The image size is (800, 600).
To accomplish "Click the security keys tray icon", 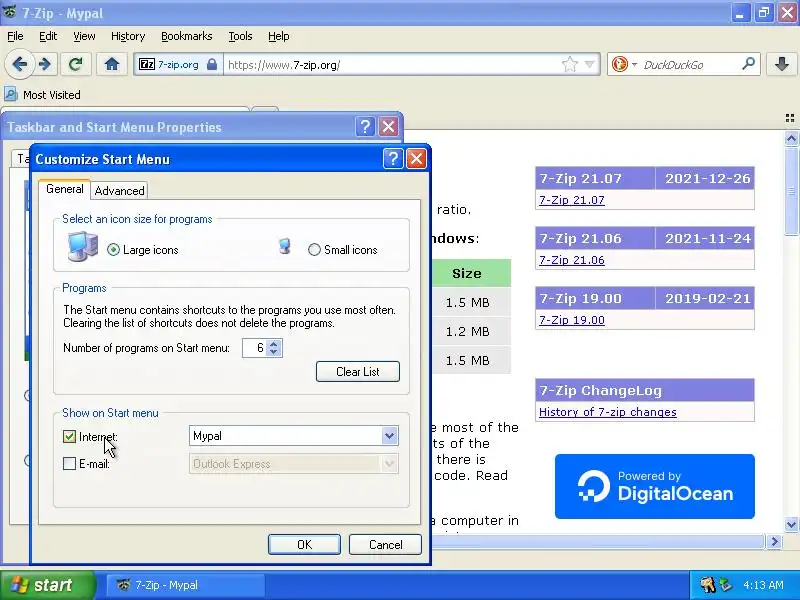I will tap(707, 584).
